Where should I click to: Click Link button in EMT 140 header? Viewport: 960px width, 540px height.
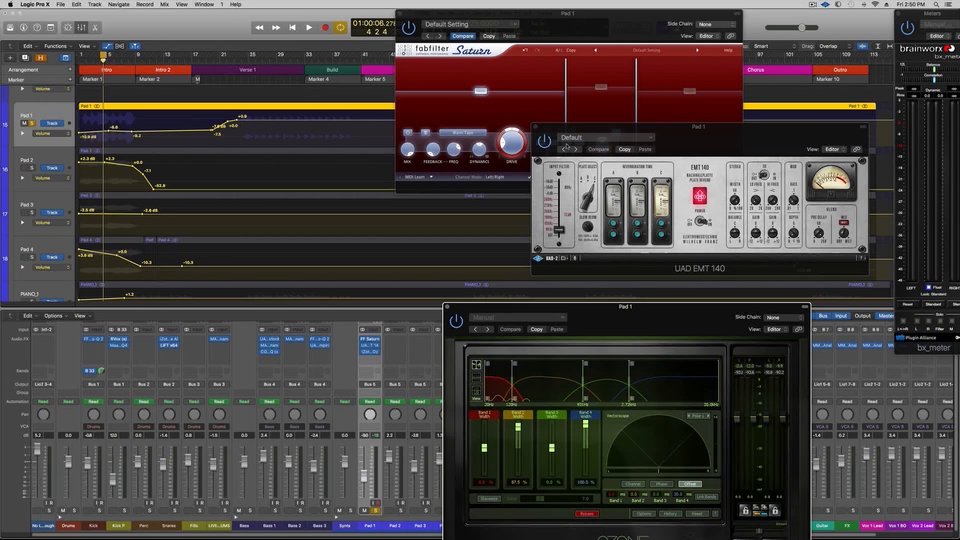(857, 149)
